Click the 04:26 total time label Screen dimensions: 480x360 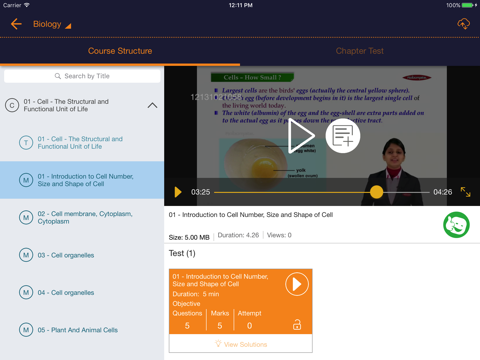(x=443, y=192)
